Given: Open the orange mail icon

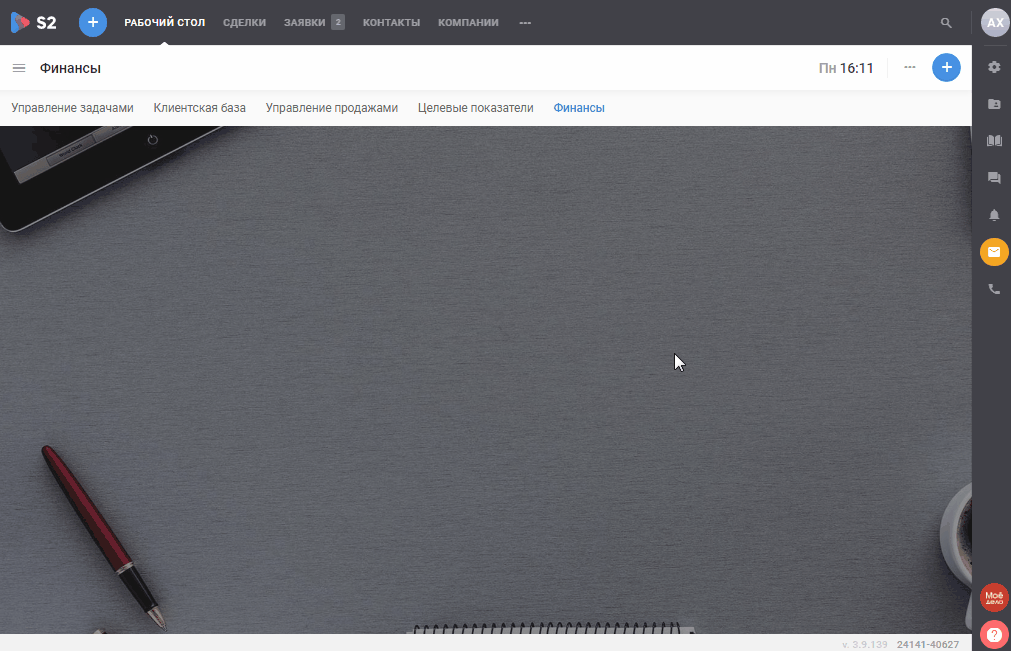Looking at the screenshot, I should tap(994, 252).
